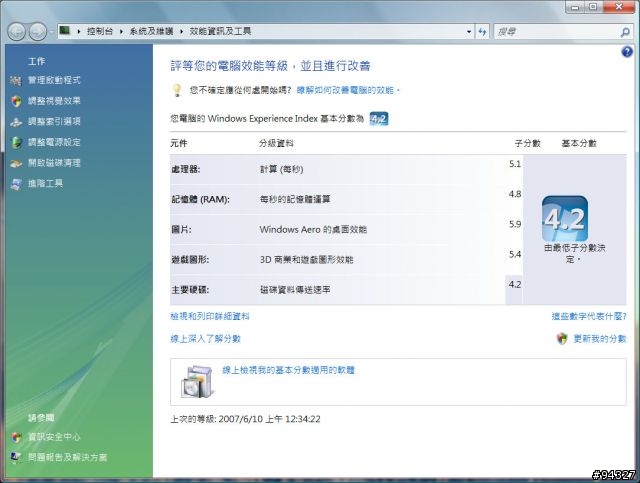This screenshot has width=640, height=483.
Task: Select the 處理器 row label
Action: (186, 169)
